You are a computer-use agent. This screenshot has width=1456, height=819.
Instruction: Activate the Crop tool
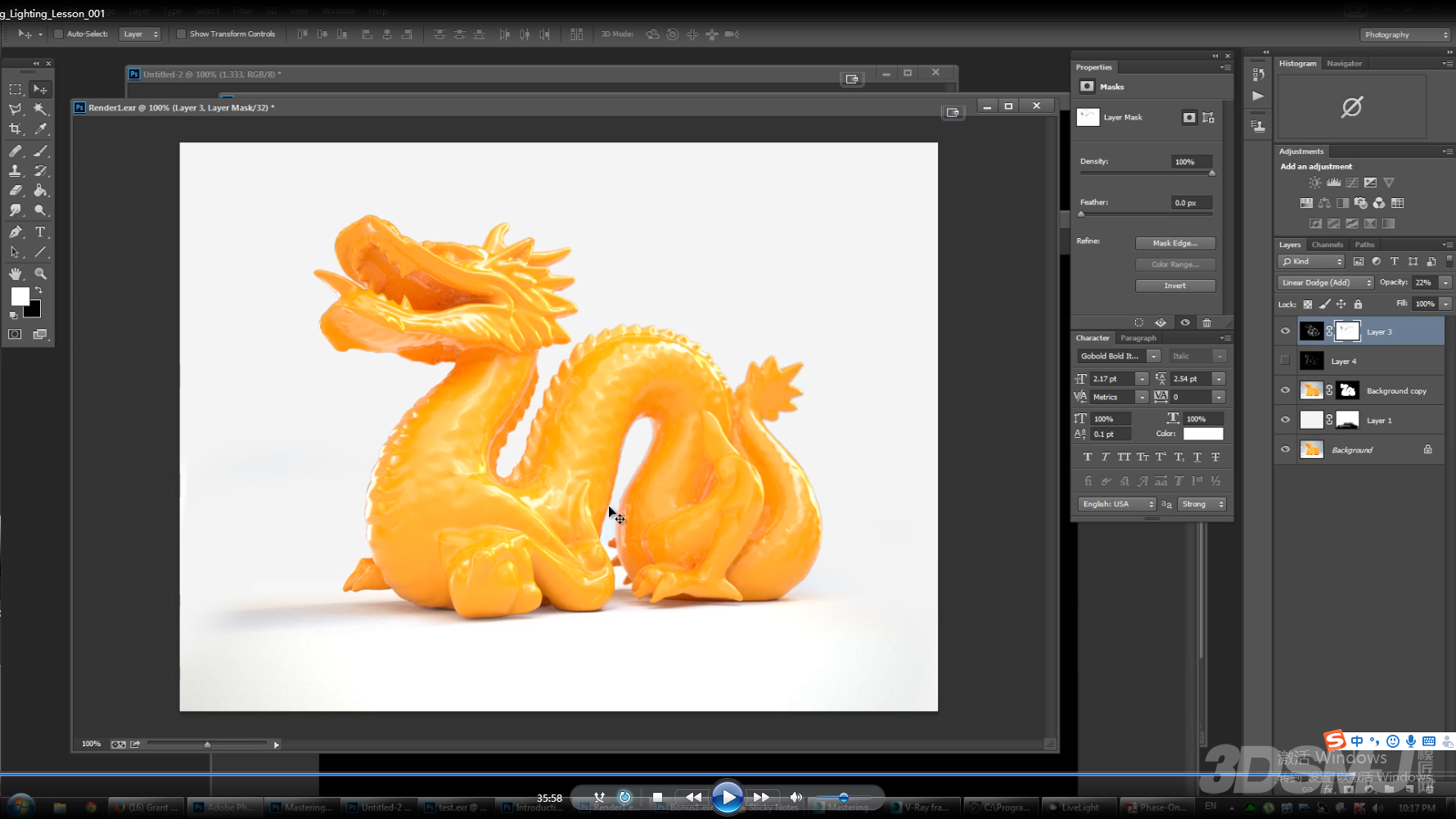[x=15, y=128]
